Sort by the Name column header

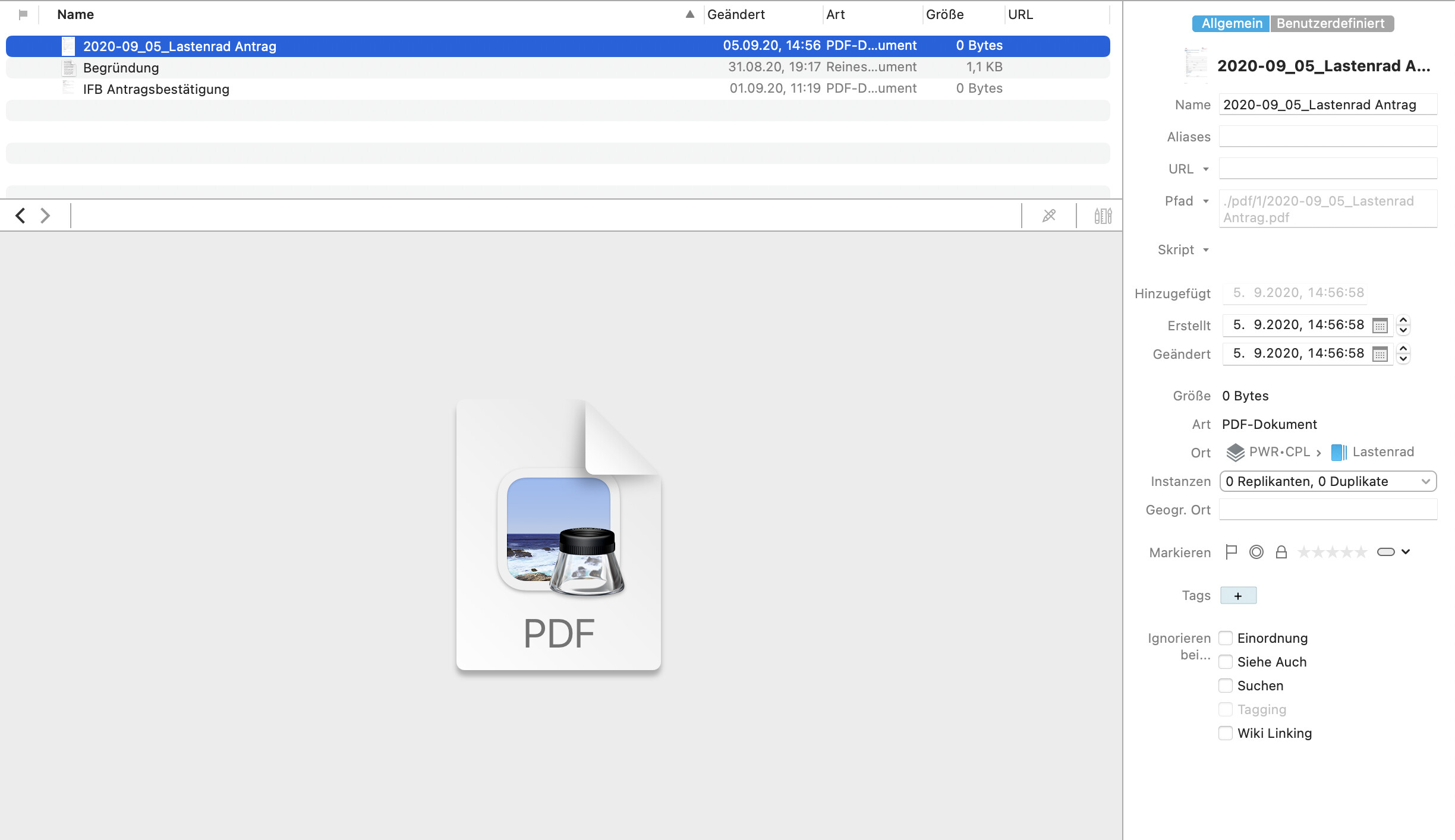point(75,14)
